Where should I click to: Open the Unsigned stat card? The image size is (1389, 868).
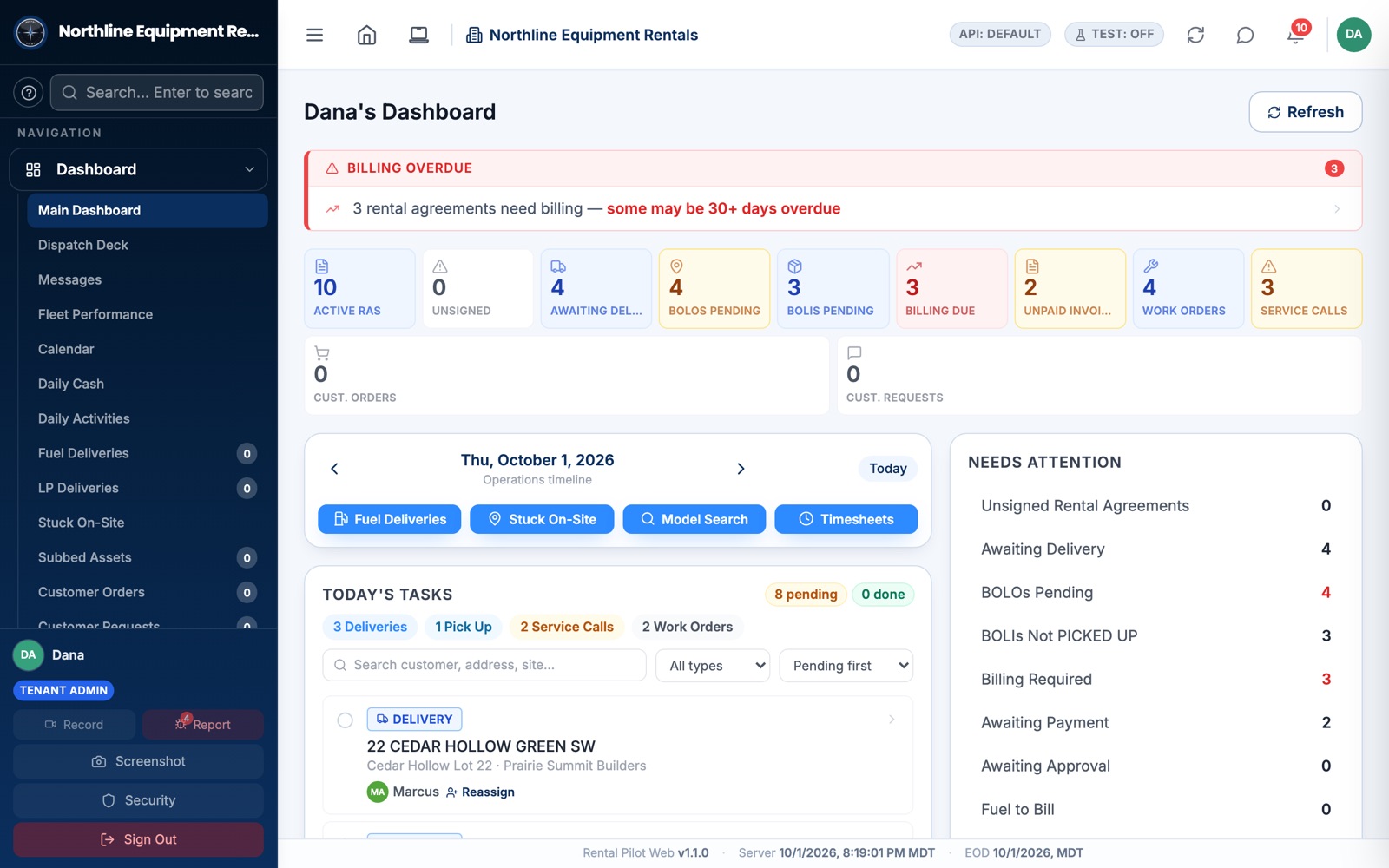(477, 289)
